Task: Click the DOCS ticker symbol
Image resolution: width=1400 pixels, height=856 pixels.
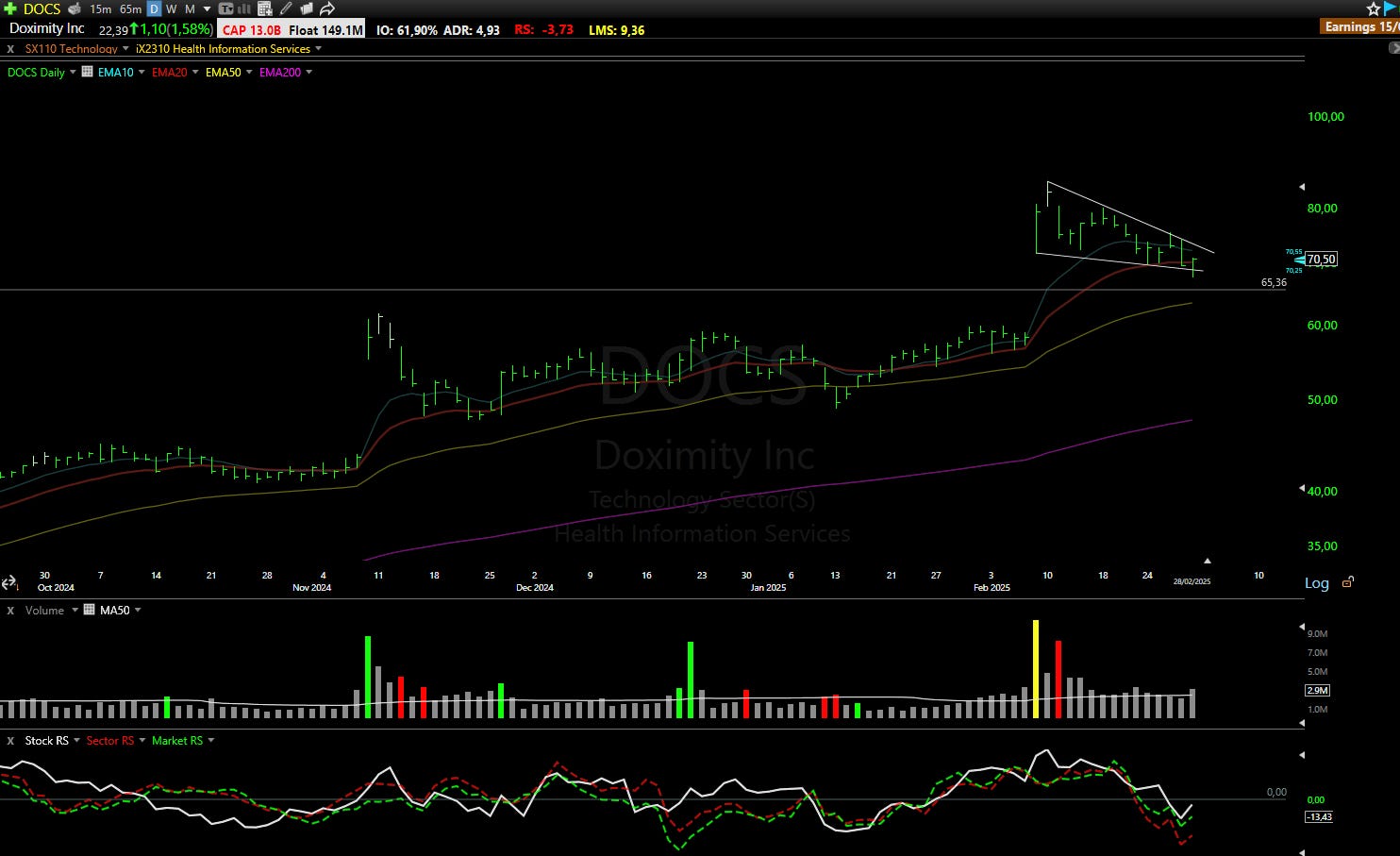Action: (x=42, y=8)
